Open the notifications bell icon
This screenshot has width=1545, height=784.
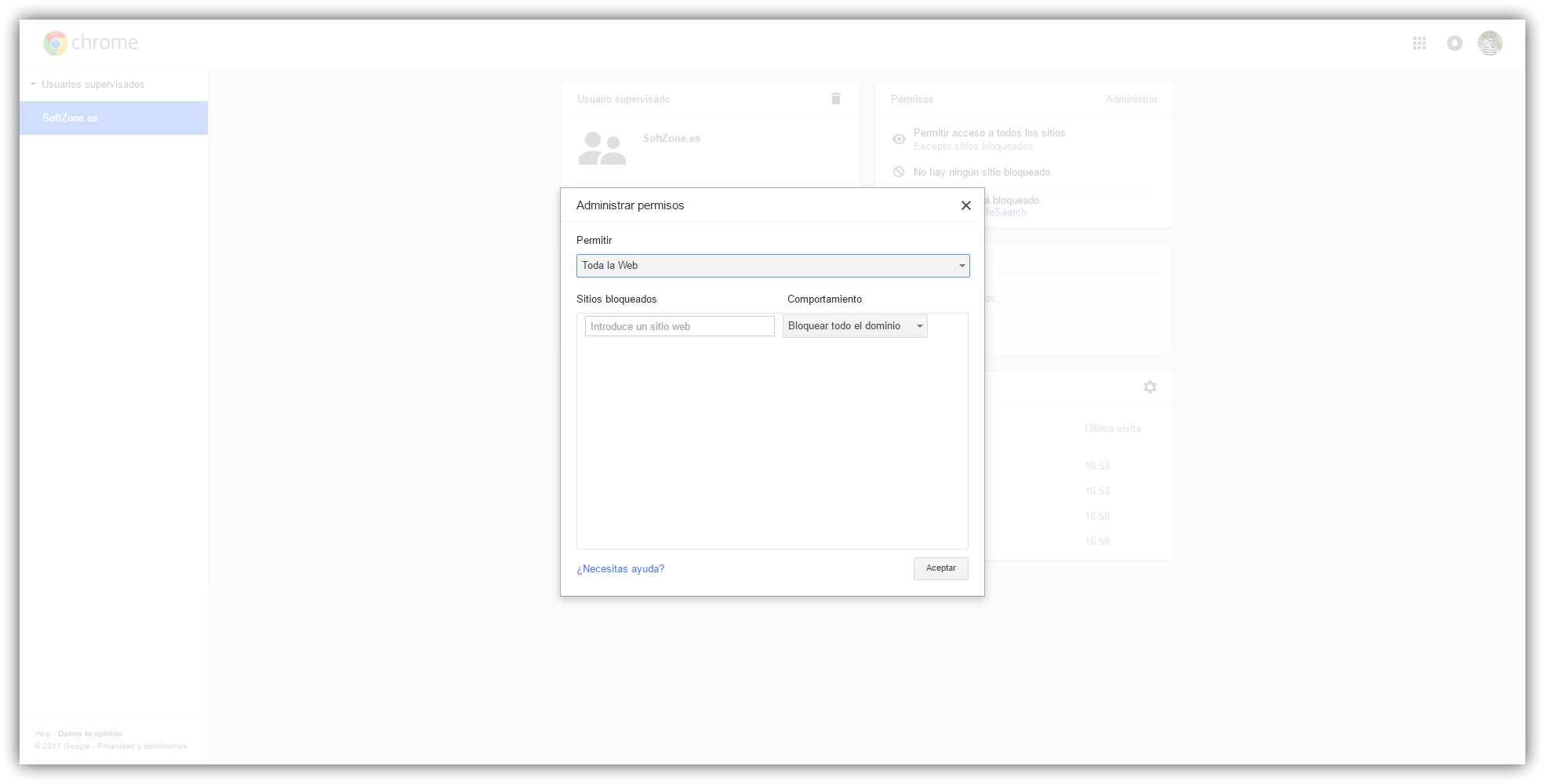click(1454, 43)
